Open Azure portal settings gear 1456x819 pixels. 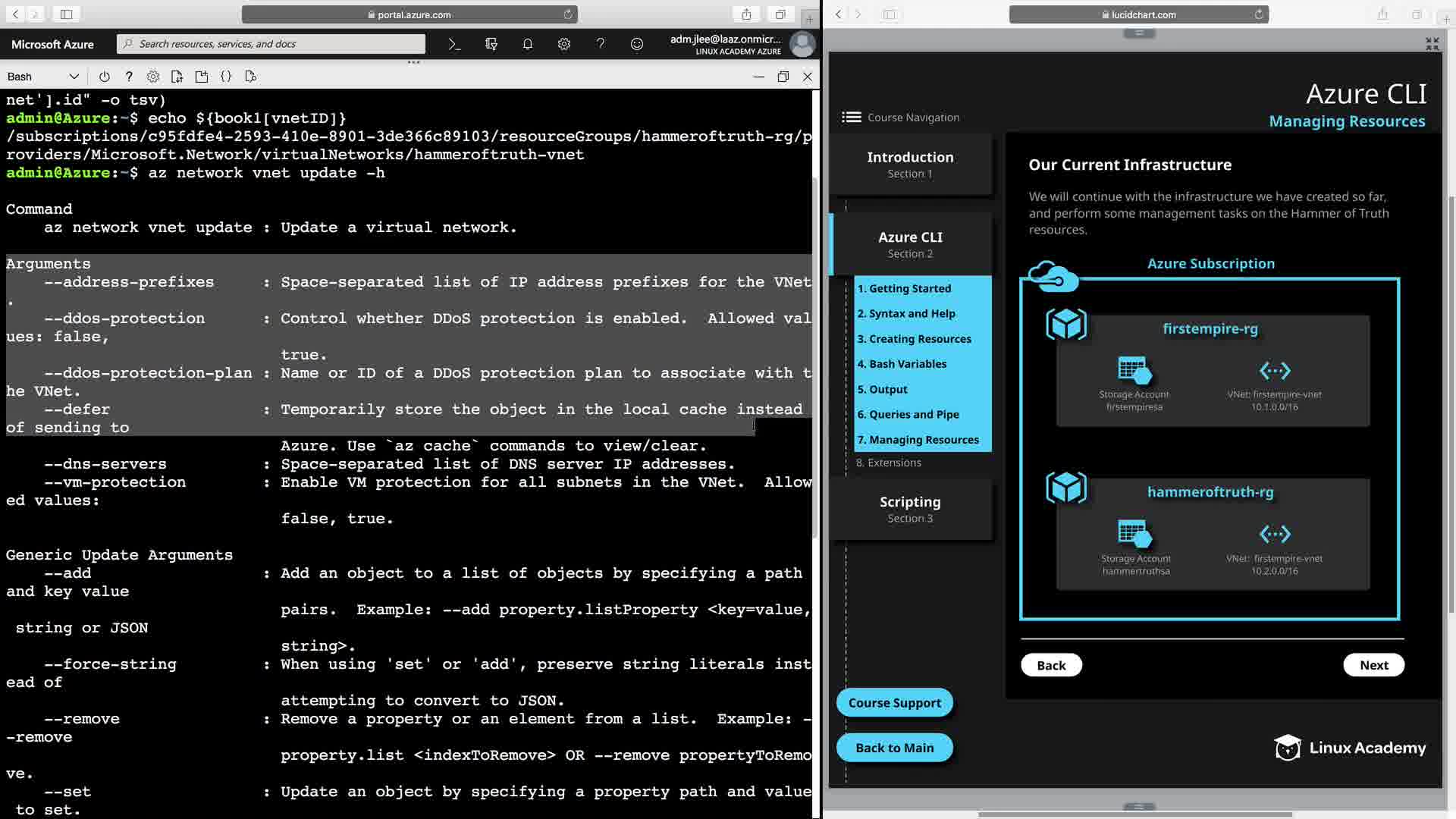[563, 44]
